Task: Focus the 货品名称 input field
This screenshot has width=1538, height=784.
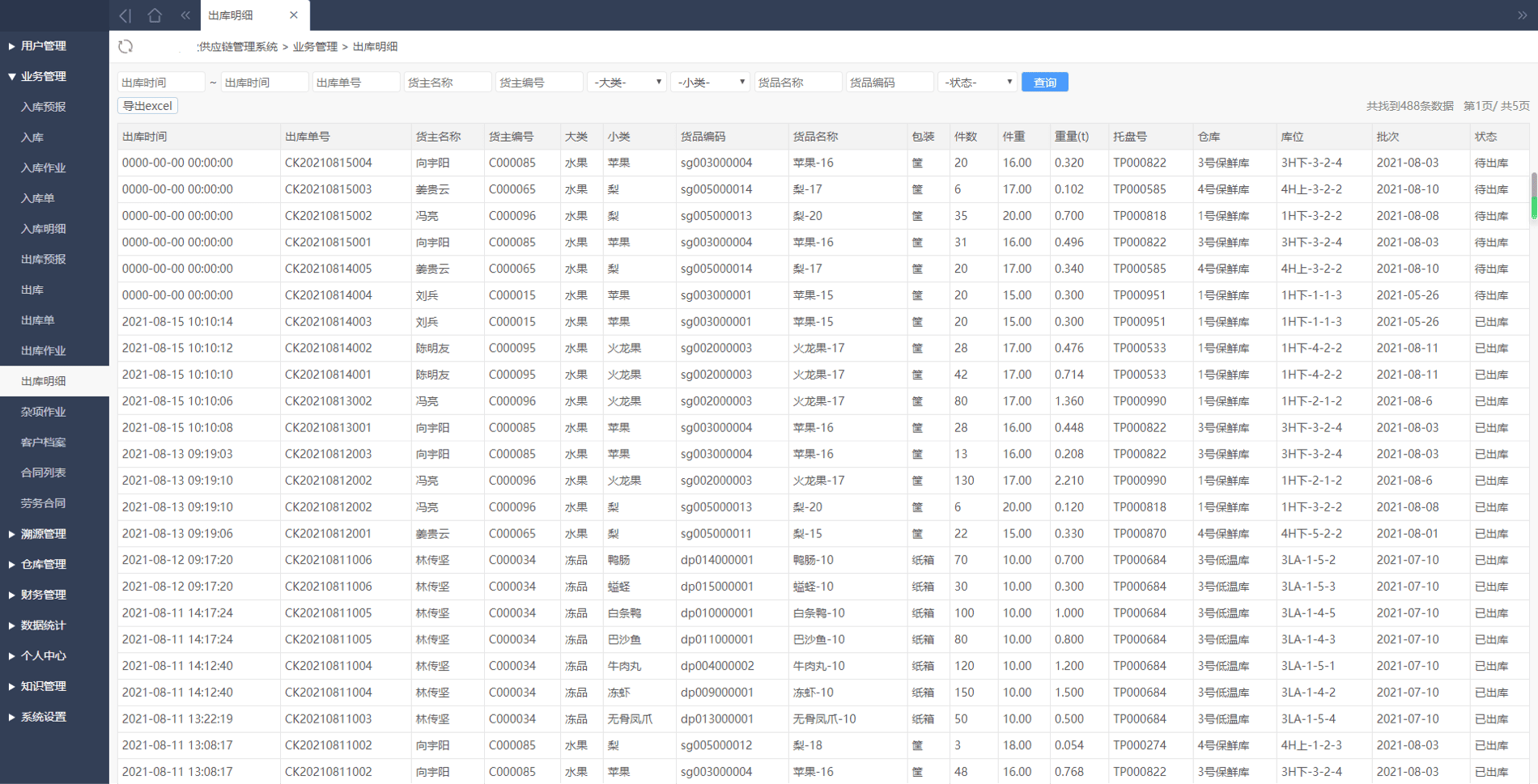Action: [797, 83]
